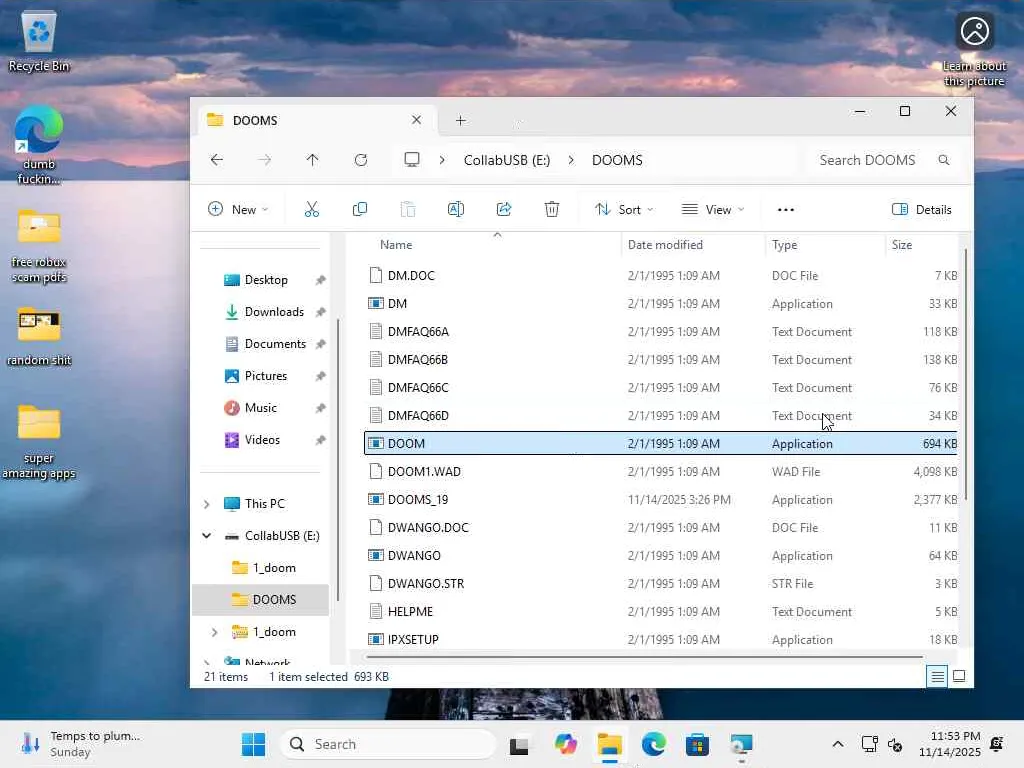Click the Share icon in toolbar
The width and height of the screenshot is (1024, 768).
pos(504,210)
